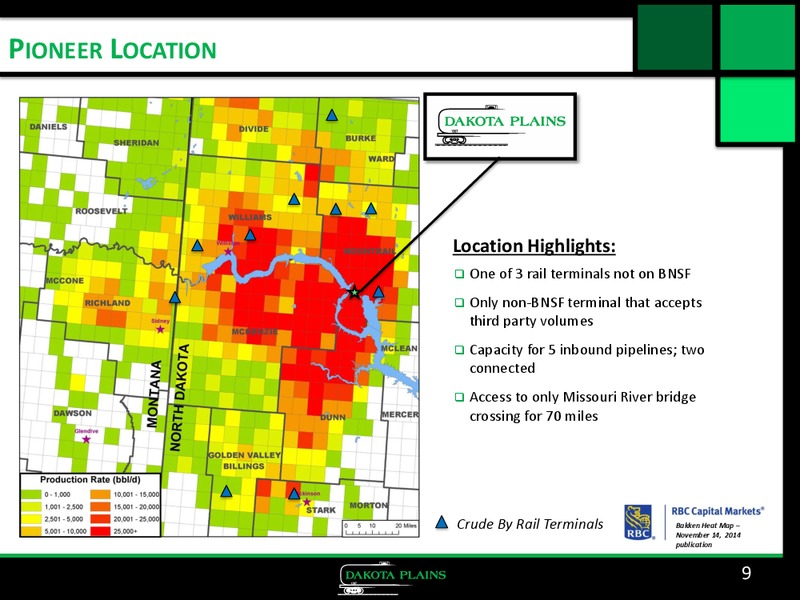This screenshot has height=600, width=800.
Task: Click the DANIELS county label
Action: [x=48, y=127]
